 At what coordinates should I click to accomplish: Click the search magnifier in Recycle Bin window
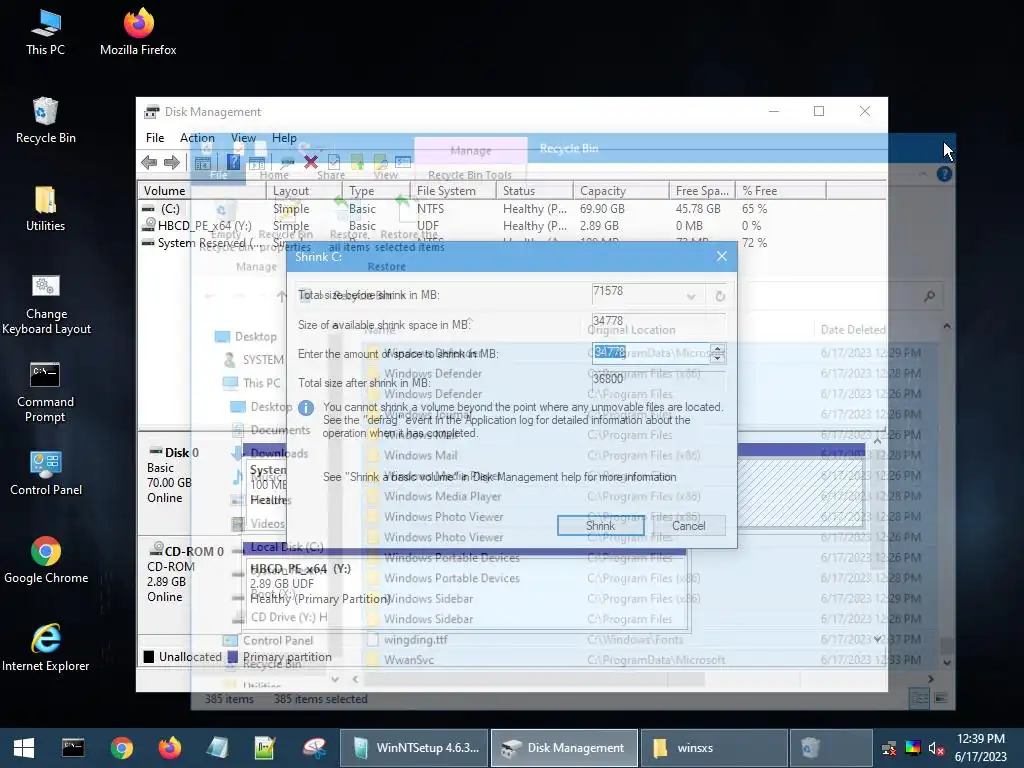[929, 296]
